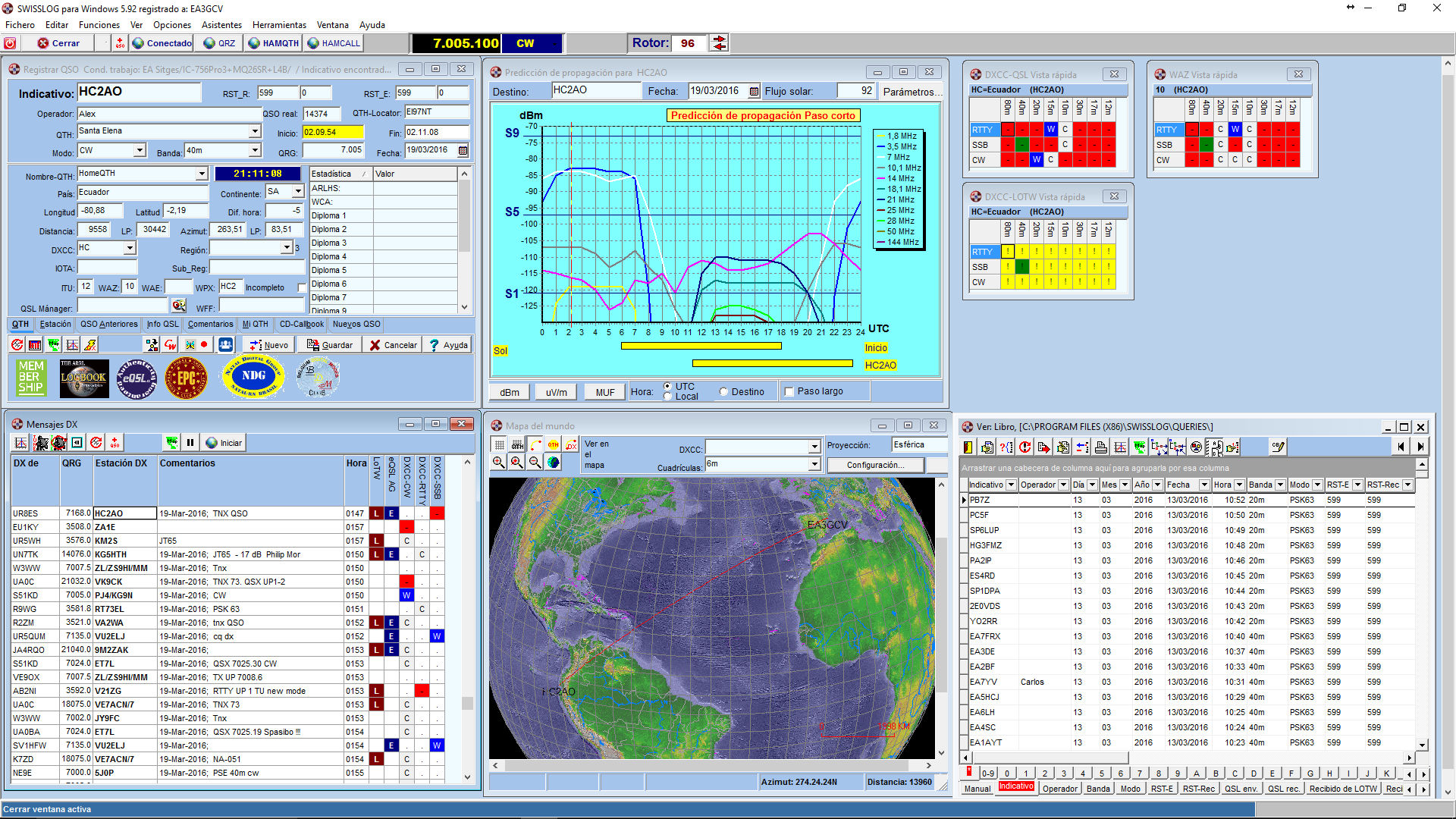Open the Continente dropdown SA
The image size is (1456, 819).
(x=298, y=192)
